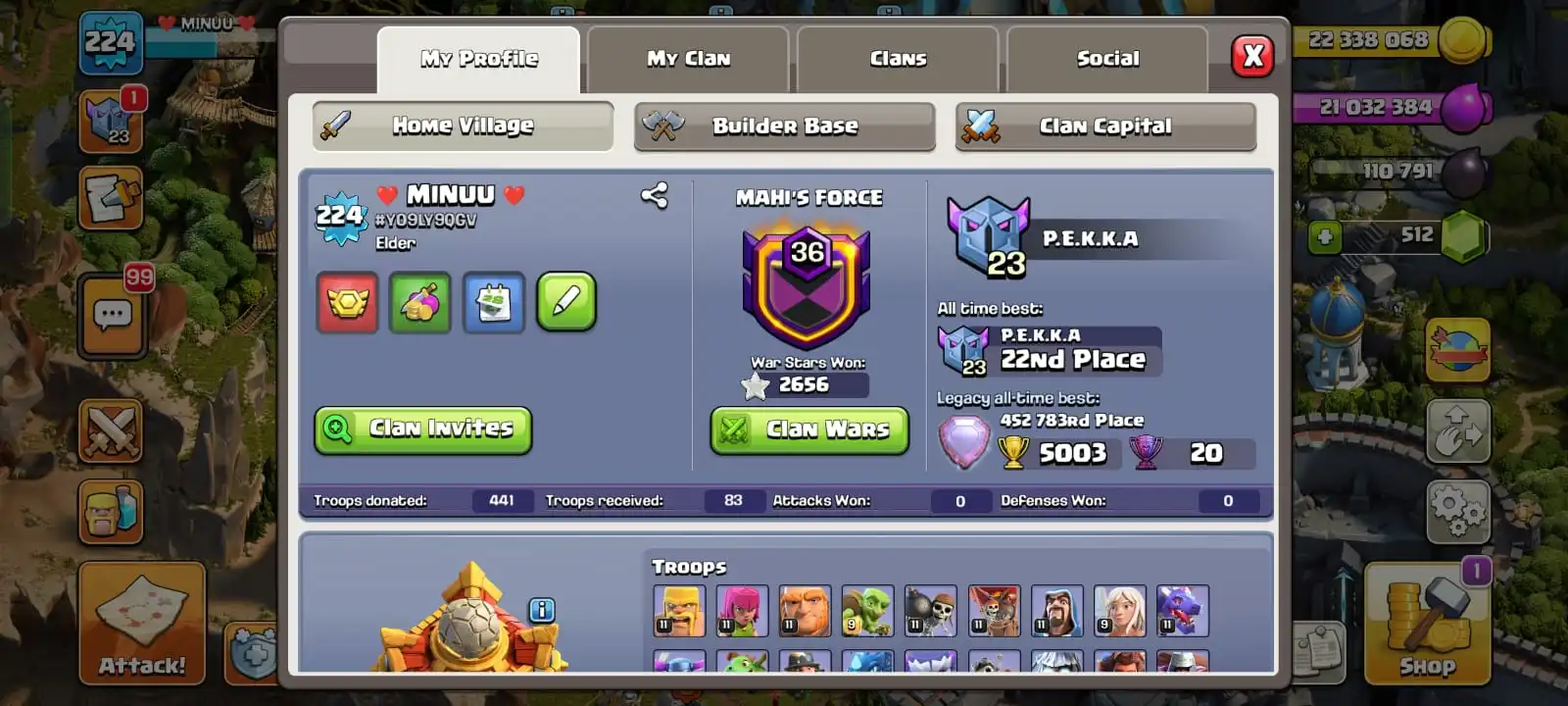Open the Clan Wars button
The width and height of the screenshot is (1568, 706).
pyautogui.click(x=809, y=429)
